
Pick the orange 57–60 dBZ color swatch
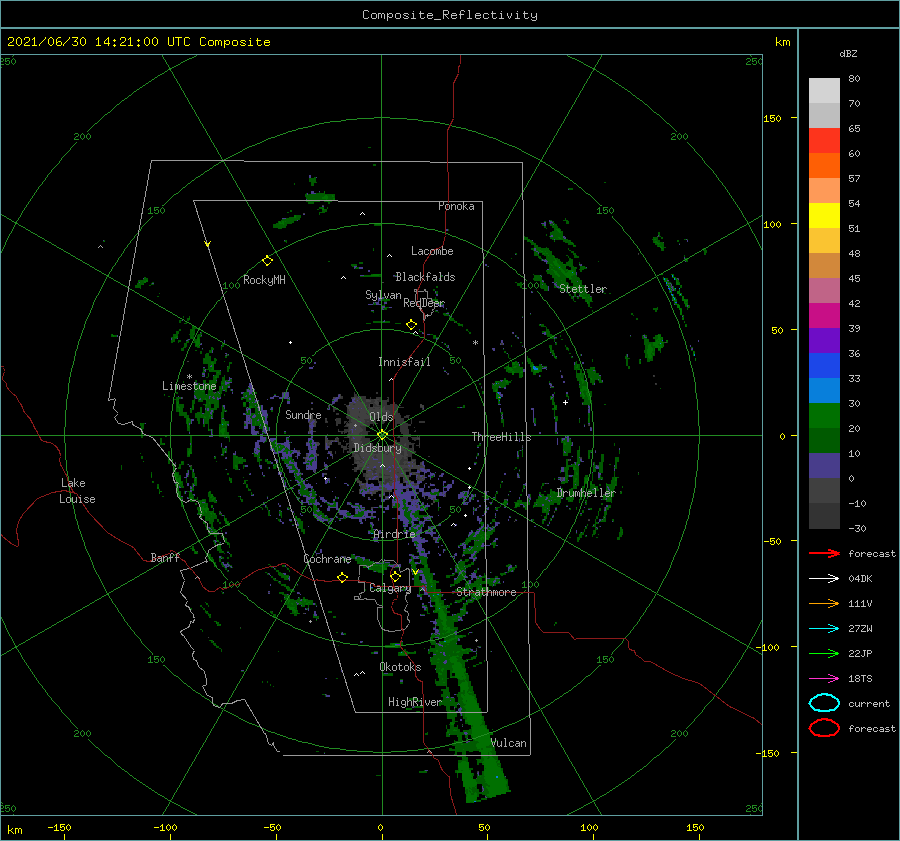pos(824,165)
